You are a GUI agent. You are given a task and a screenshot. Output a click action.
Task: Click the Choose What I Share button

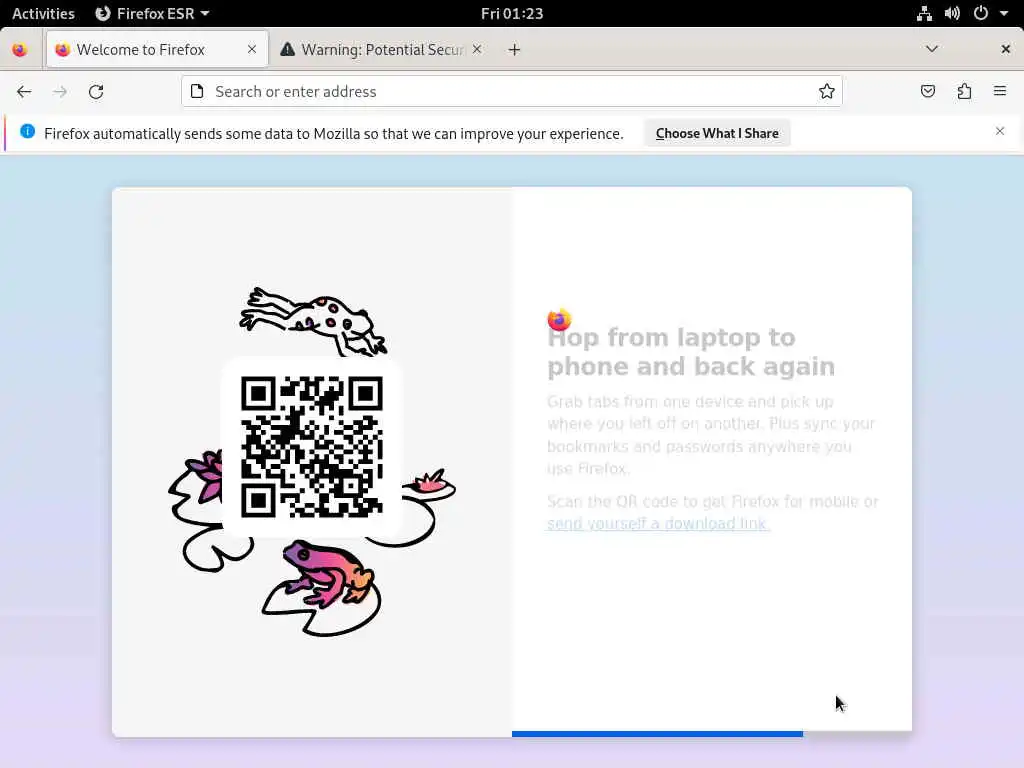(717, 133)
